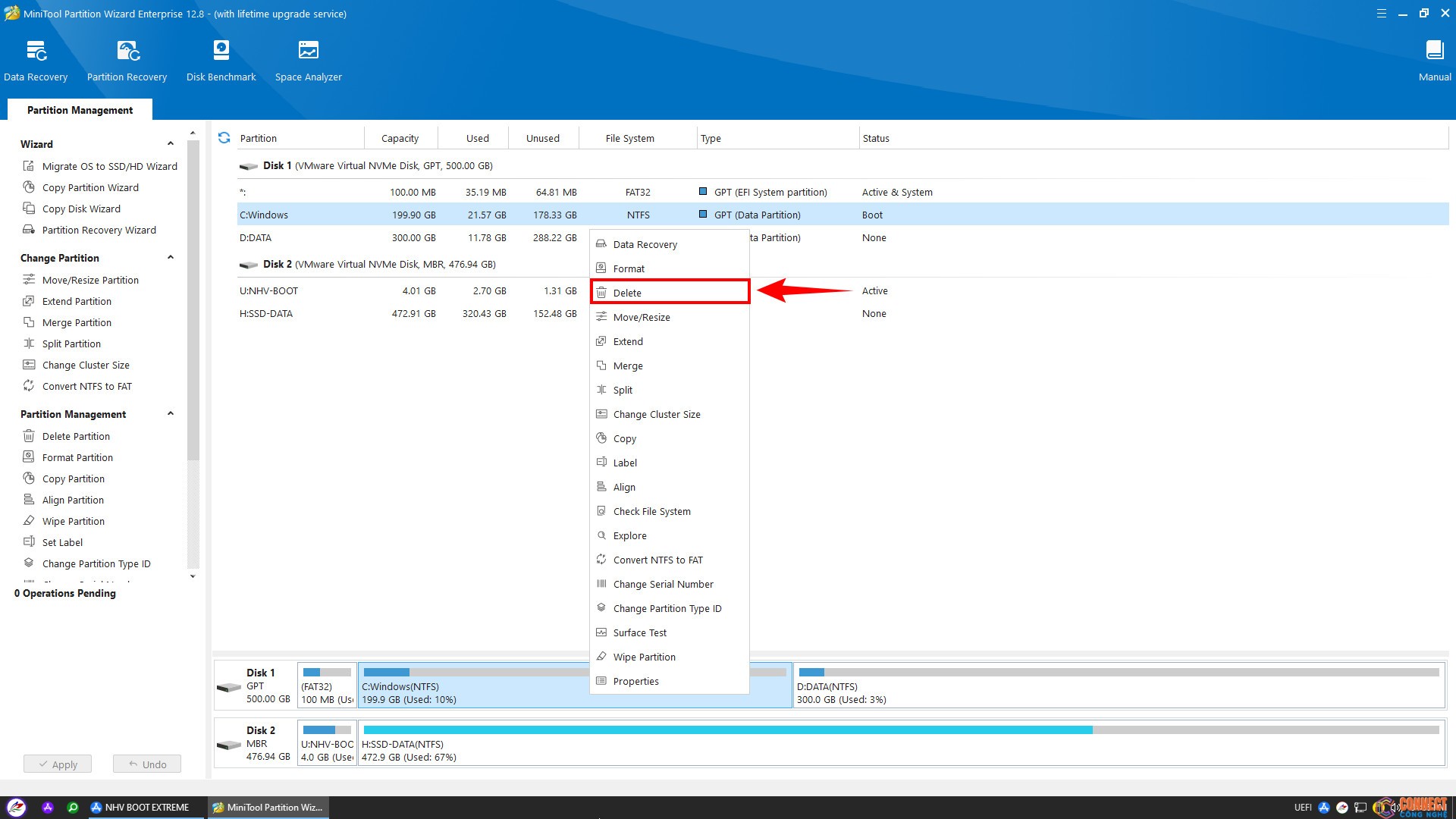Screen dimensions: 1456x819
Task: Select the Disk 2 header row
Action: (x=843, y=264)
